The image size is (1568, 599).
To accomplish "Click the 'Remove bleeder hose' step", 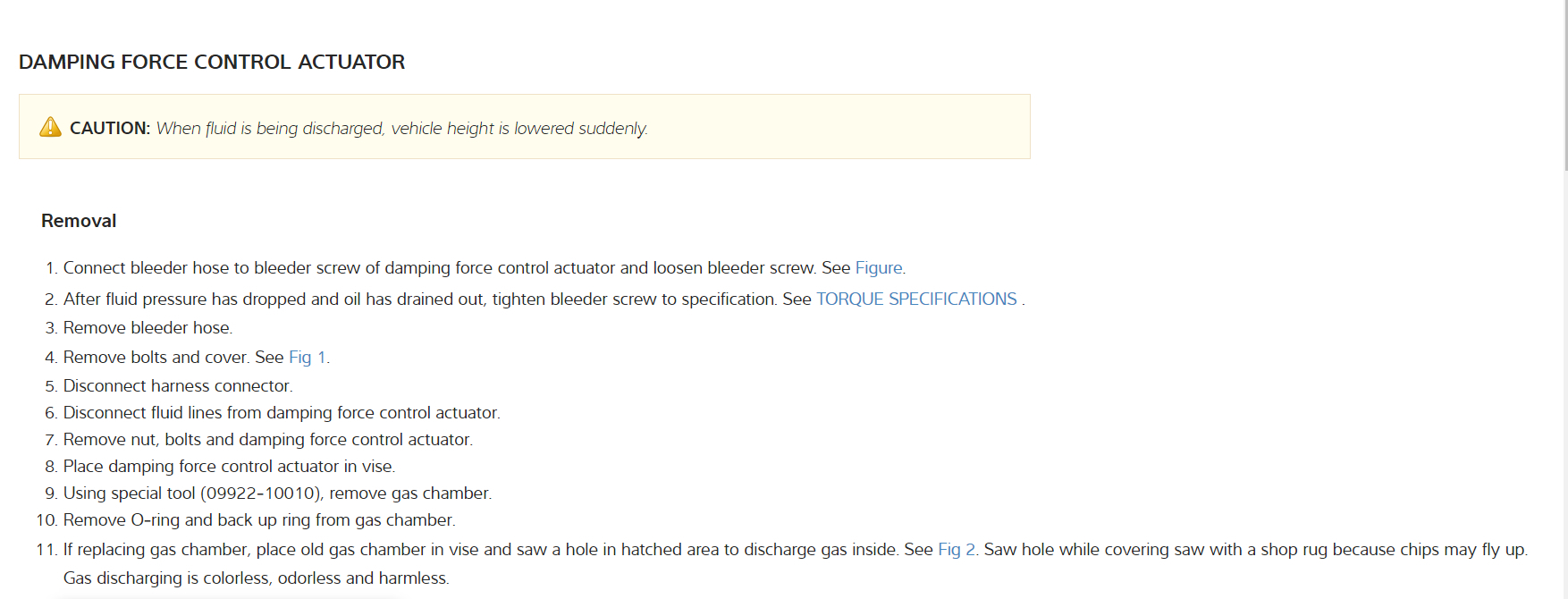I will pos(148,328).
